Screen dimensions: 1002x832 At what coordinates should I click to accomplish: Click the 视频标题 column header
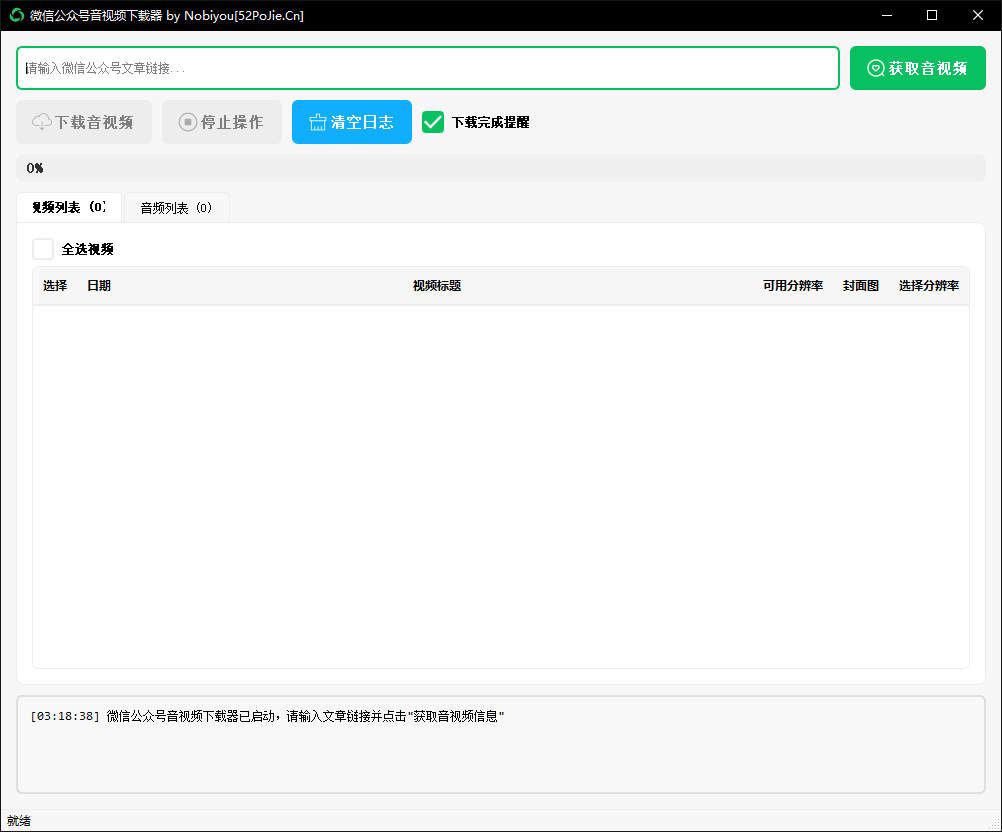(x=437, y=286)
